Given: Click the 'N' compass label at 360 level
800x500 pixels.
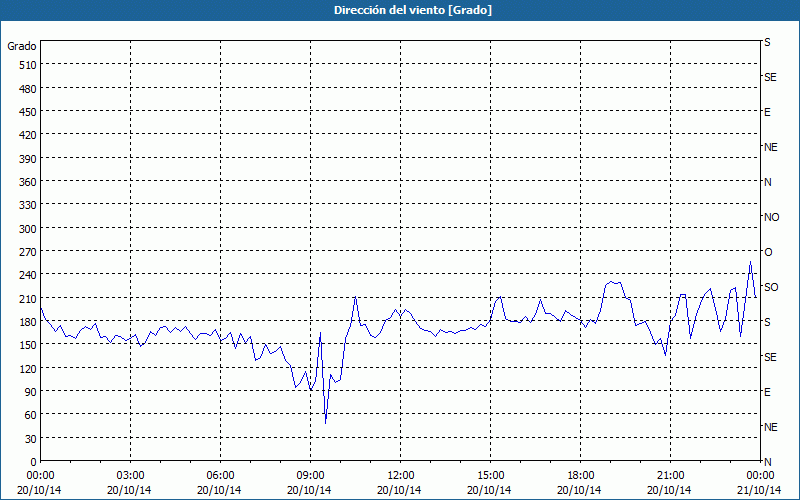Looking at the screenshot, I should pos(767,182).
